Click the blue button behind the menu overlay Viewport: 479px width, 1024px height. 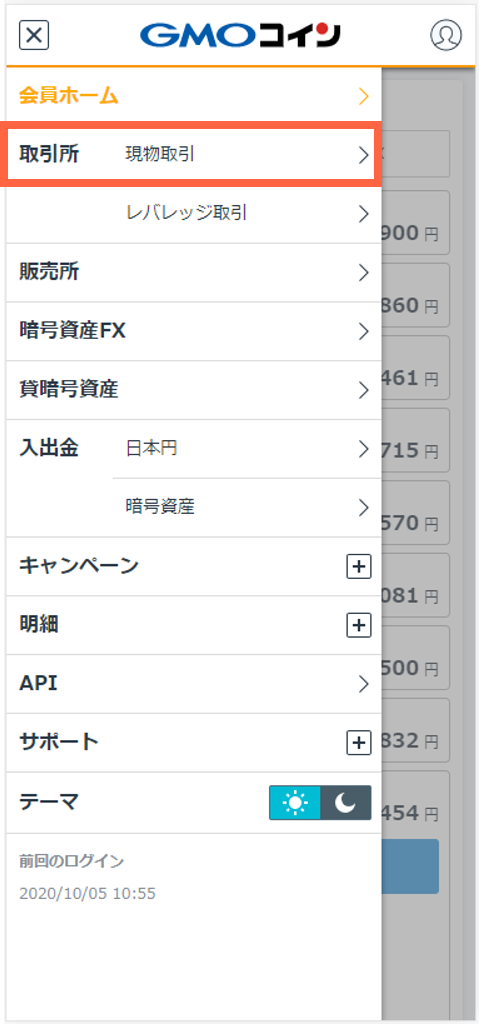pyautogui.click(x=410, y=866)
